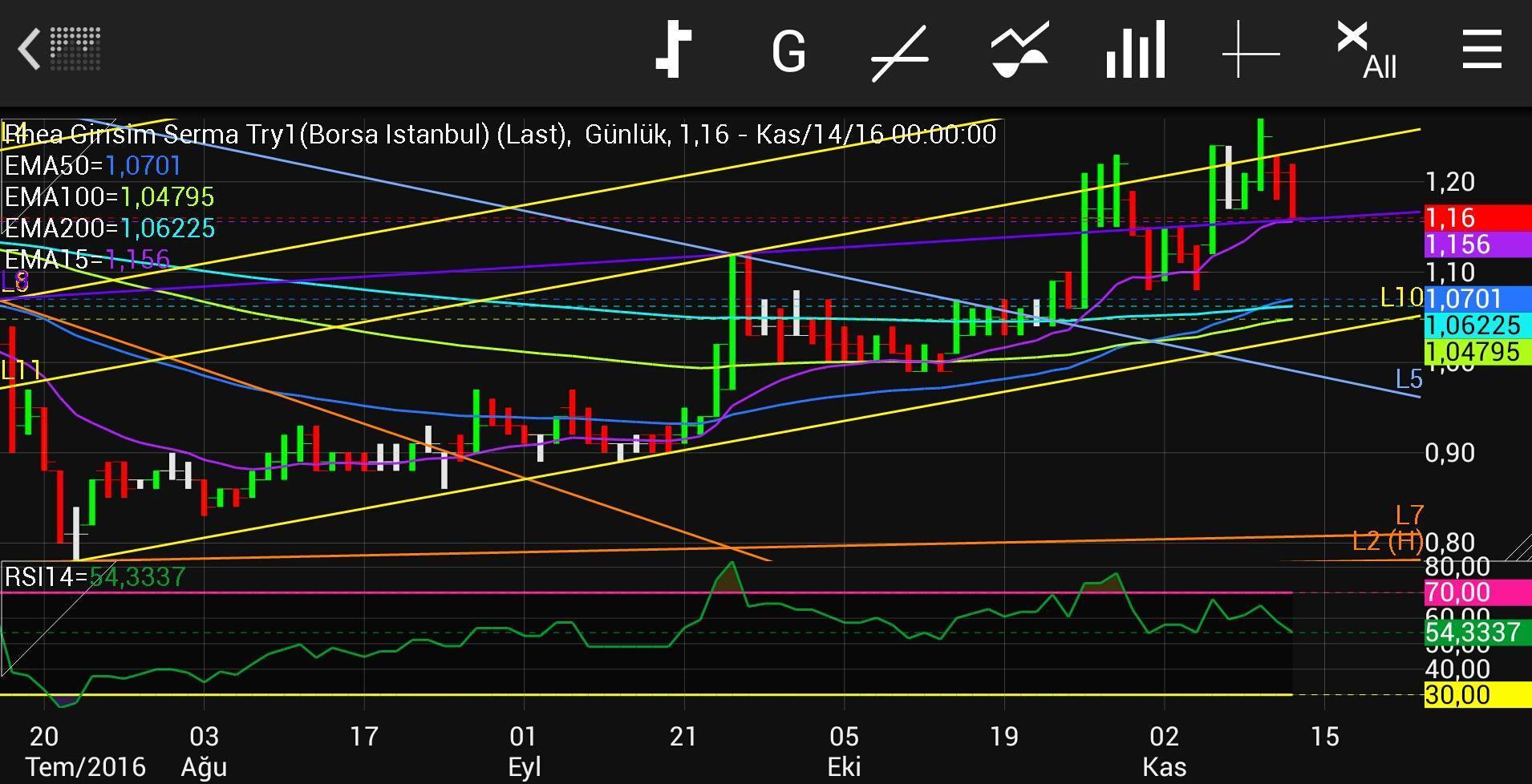Viewport: 1532px width, 784px height.
Task: Select the RSI14 indicator label
Action: pos(95,577)
